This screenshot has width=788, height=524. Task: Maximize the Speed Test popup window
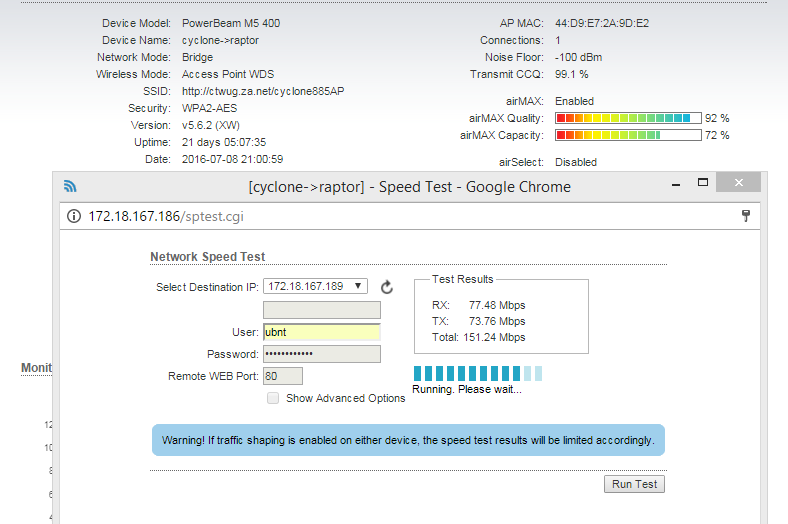point(703,183)
